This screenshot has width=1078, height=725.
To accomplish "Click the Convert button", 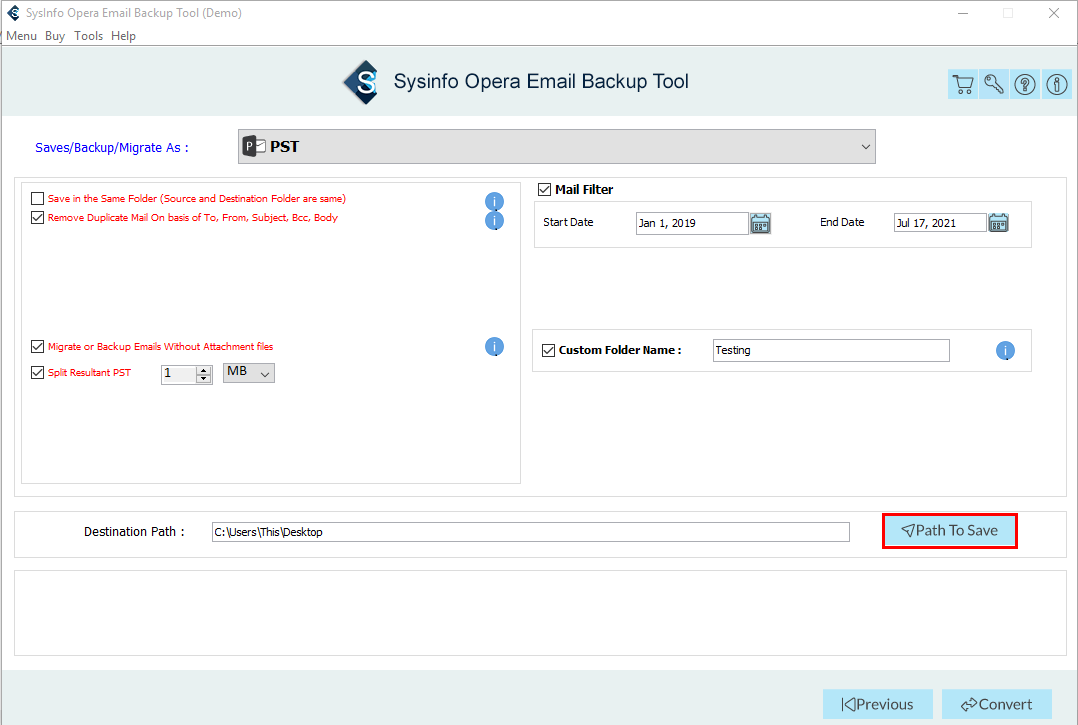I will [996, 704].
